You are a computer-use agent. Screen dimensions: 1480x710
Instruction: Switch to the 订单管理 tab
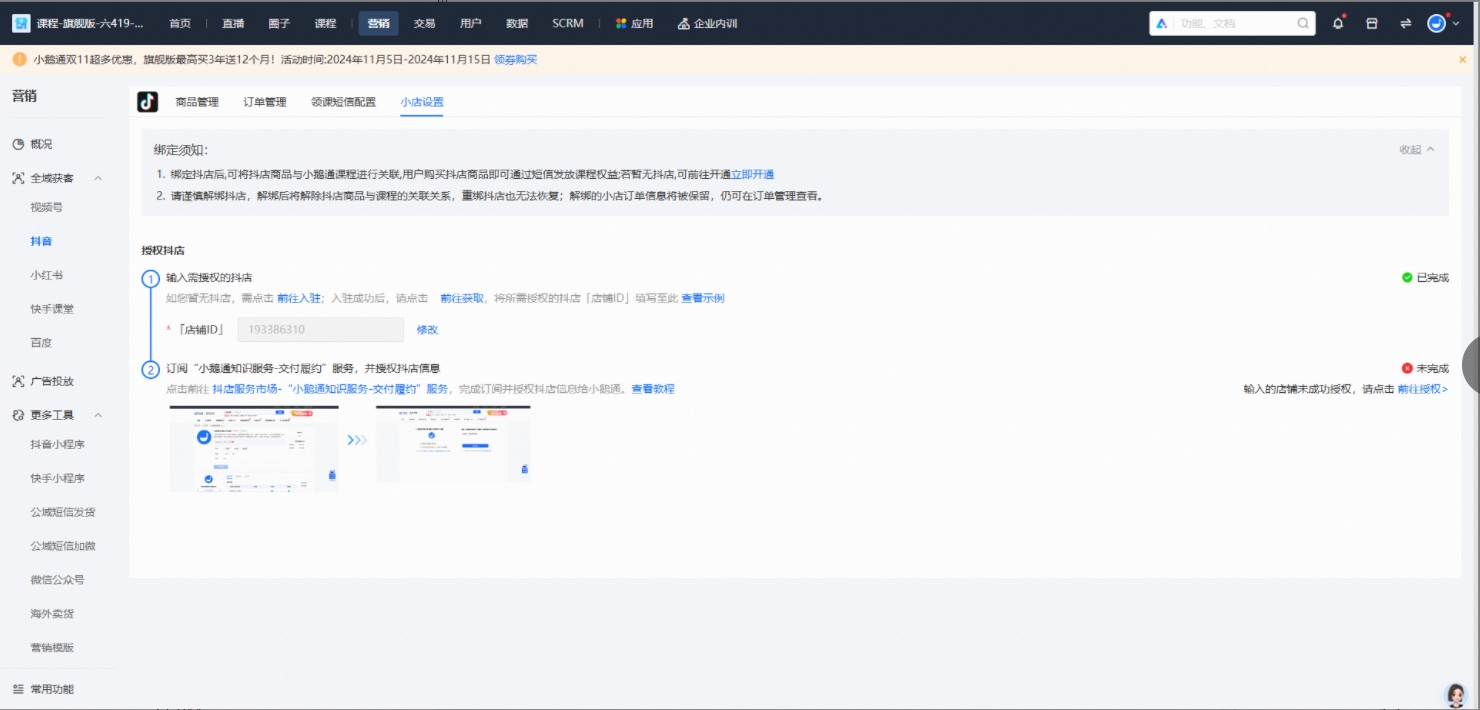[264, 101]
